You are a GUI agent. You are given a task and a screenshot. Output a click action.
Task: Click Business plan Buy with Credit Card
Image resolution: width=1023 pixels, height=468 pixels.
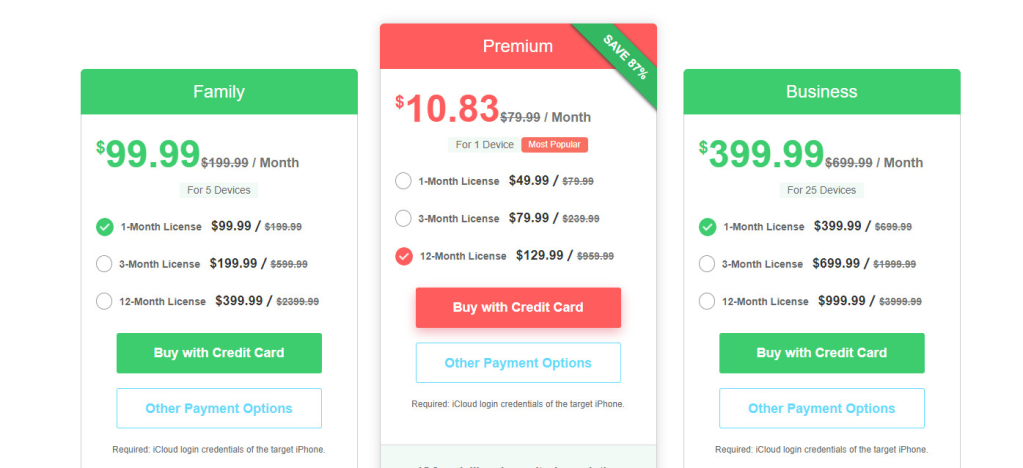click(x=821, y=353)
